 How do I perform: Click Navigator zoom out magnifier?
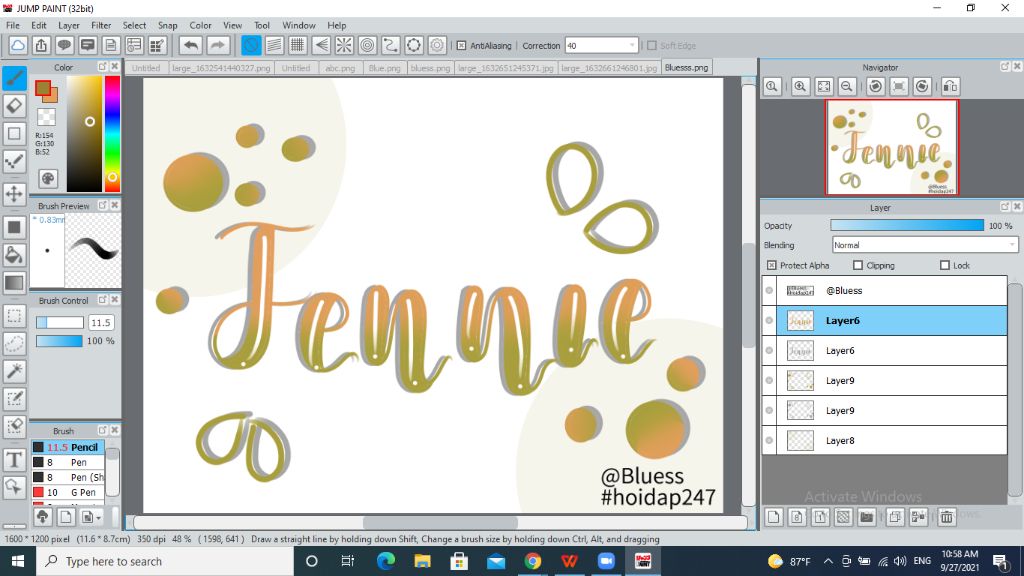(x=847, y=86)
